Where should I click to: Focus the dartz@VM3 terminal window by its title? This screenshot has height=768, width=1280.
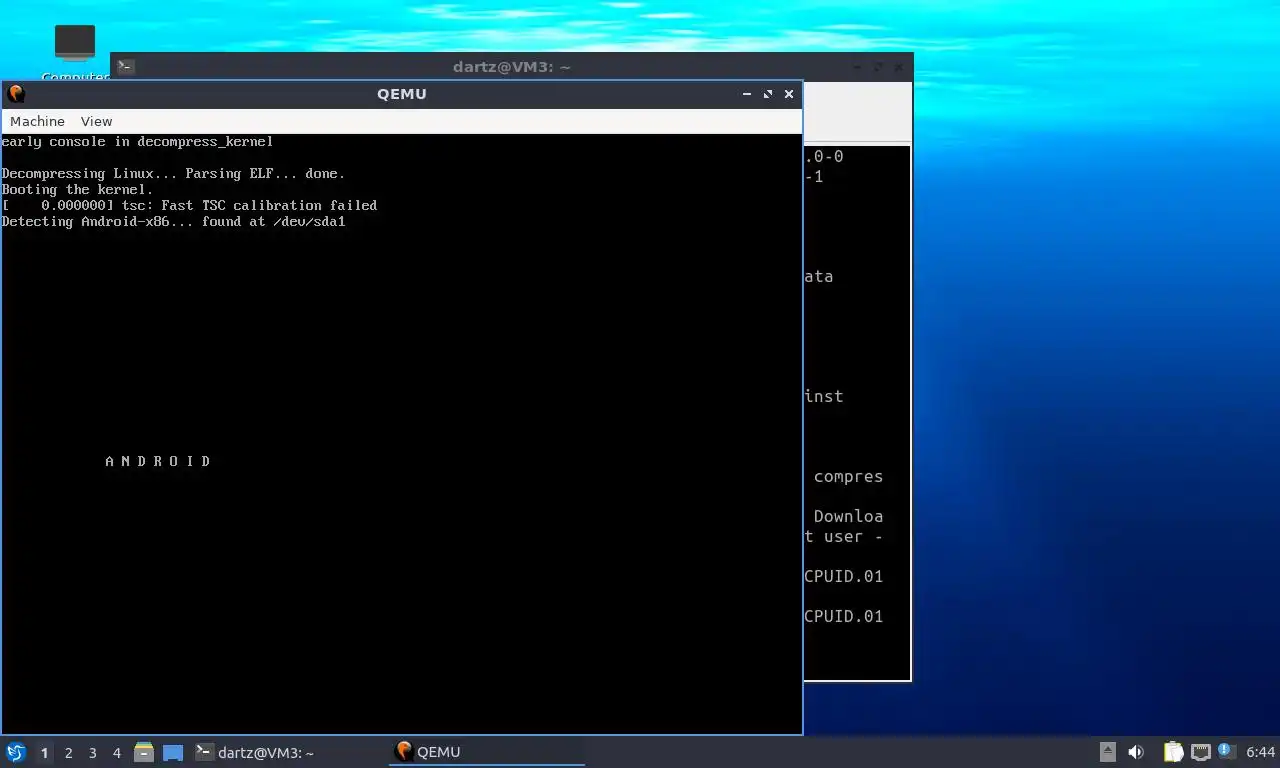tap(511, 67)
